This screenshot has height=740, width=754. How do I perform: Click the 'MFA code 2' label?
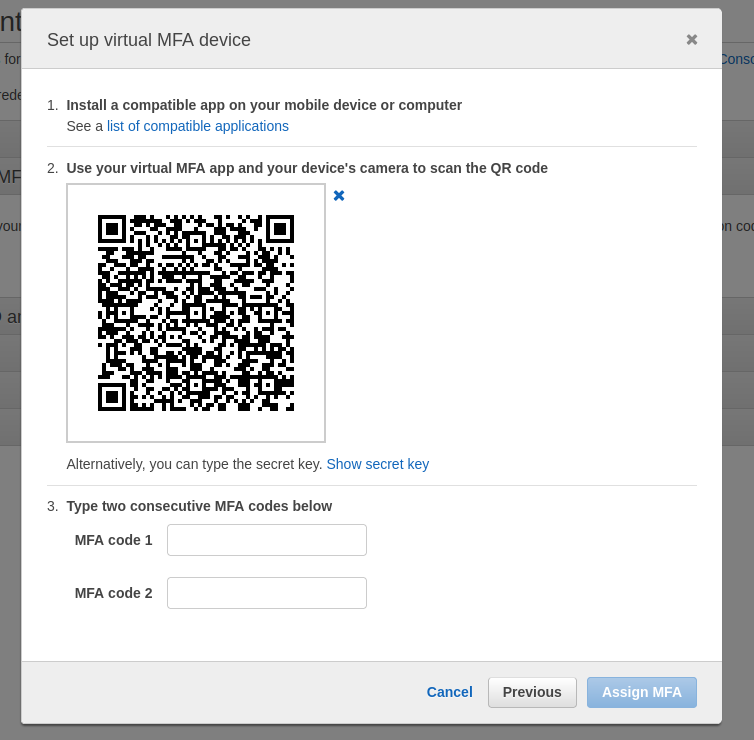click(x=113, y=593)
